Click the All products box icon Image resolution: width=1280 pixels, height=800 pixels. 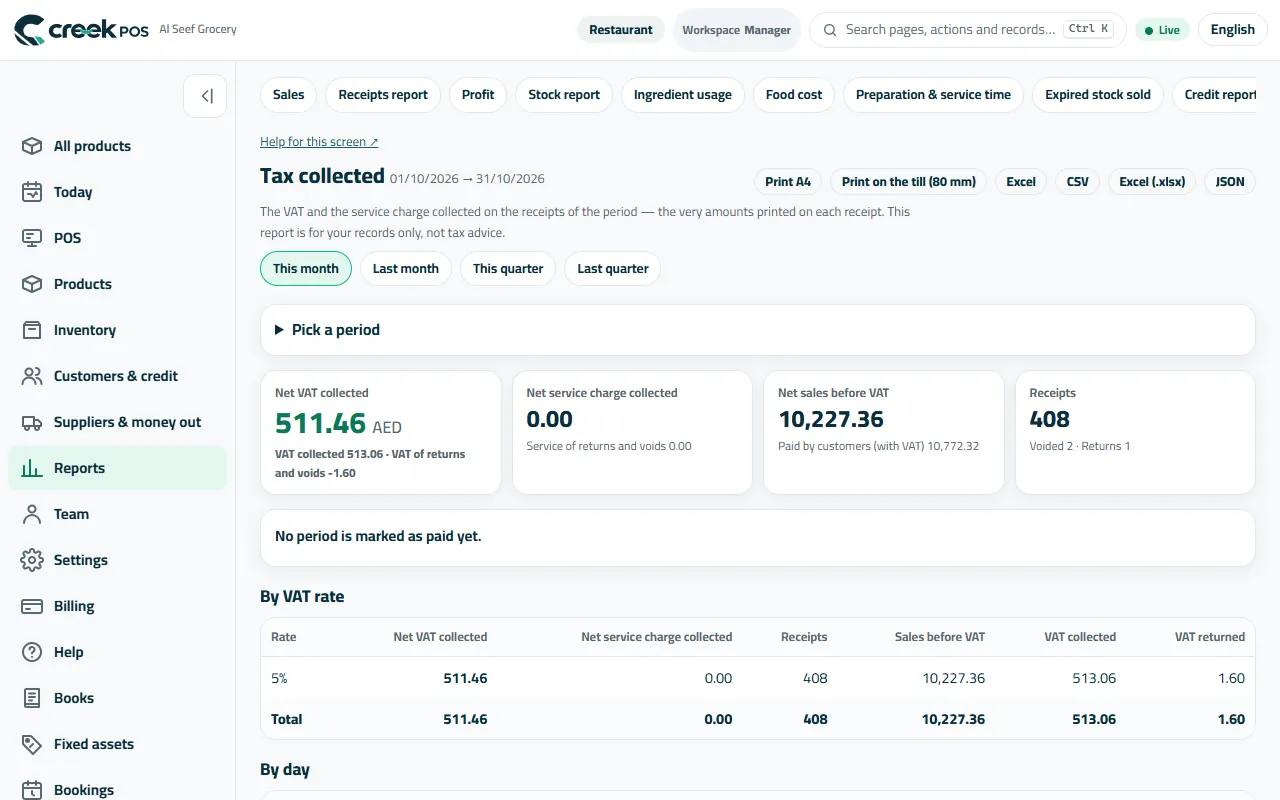pyautogui.click(x=32, y=146)
